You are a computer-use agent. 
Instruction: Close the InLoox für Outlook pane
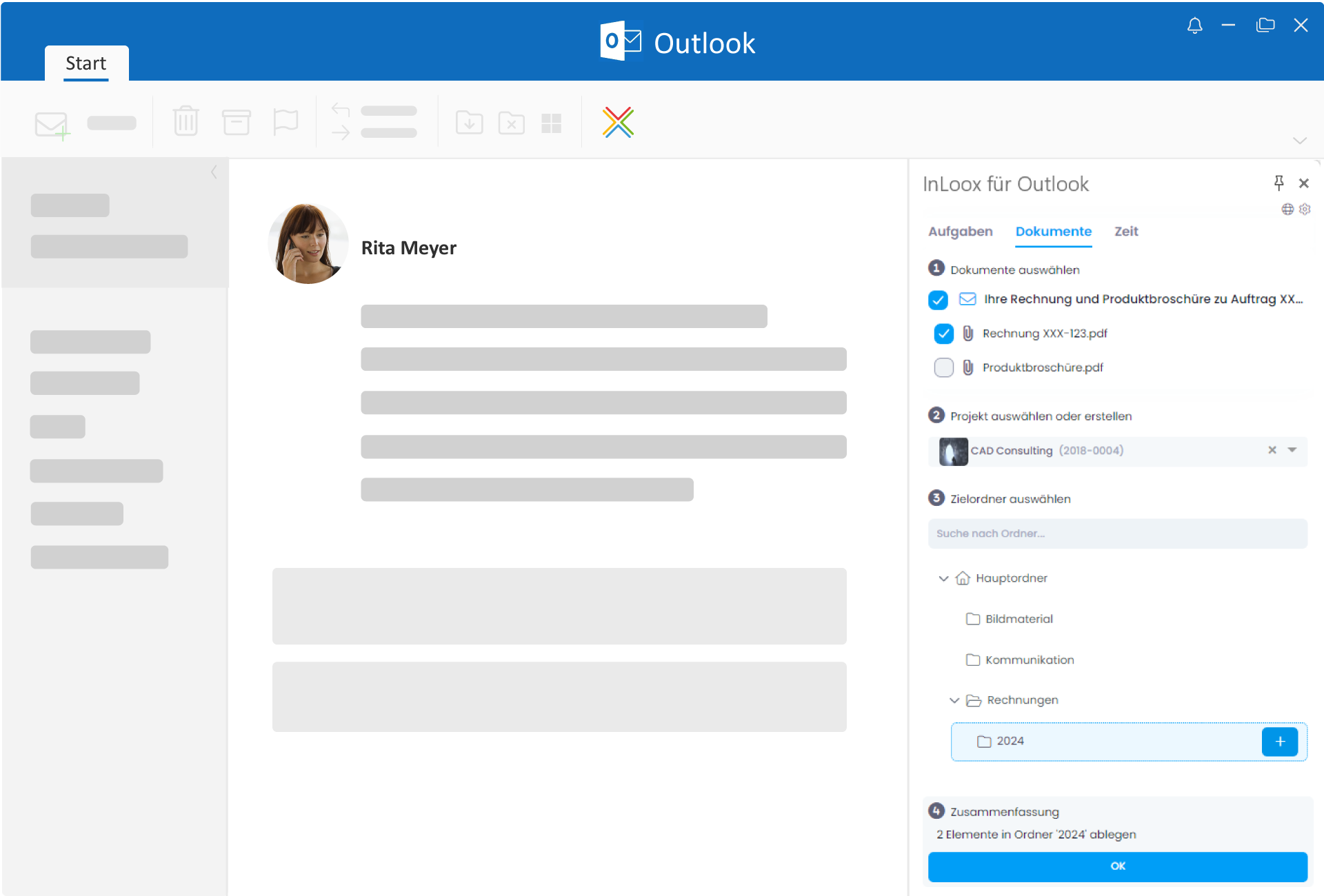coord(1303,183)
